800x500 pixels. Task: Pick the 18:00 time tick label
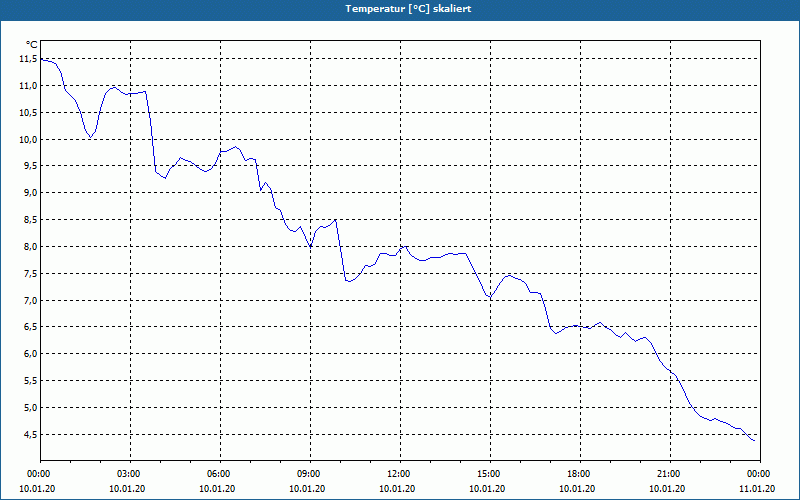[x=581, y=474]
